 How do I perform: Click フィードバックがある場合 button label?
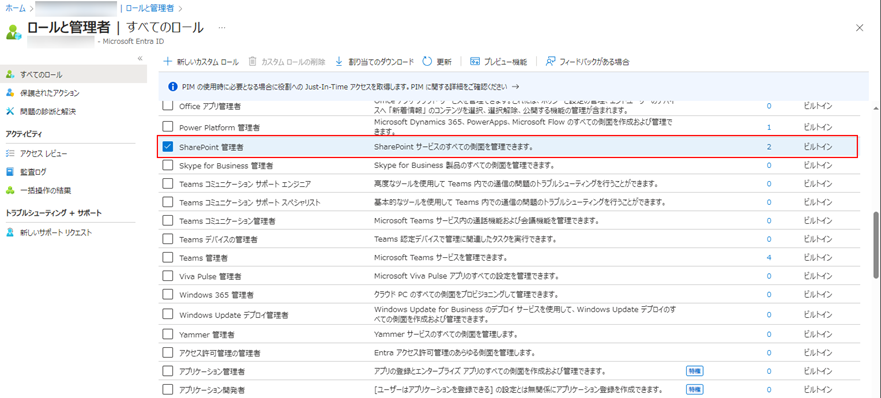[x=594, y=62]
